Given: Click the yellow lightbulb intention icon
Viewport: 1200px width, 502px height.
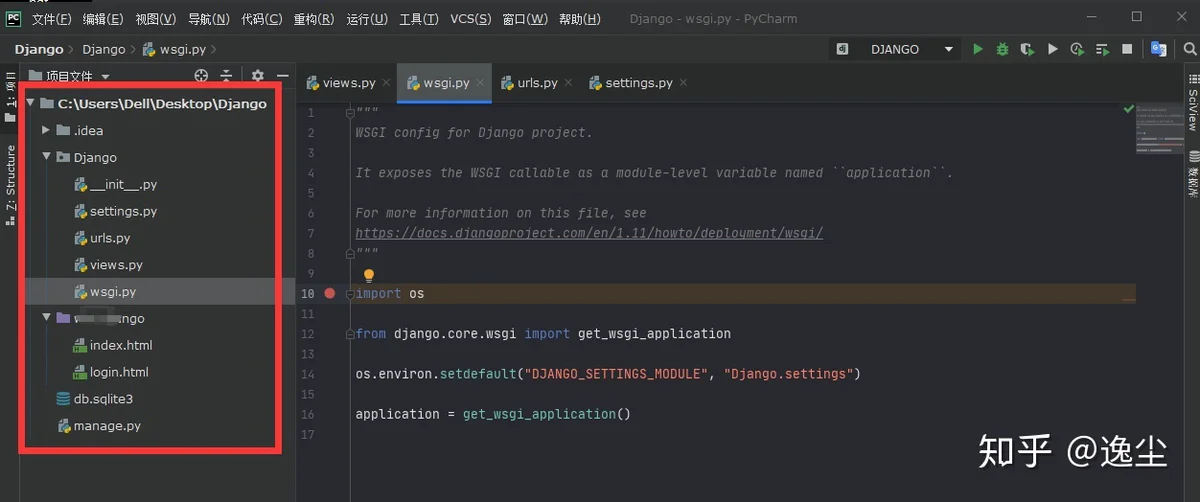Looking at the screenshot, I should [x=368, y=275].
